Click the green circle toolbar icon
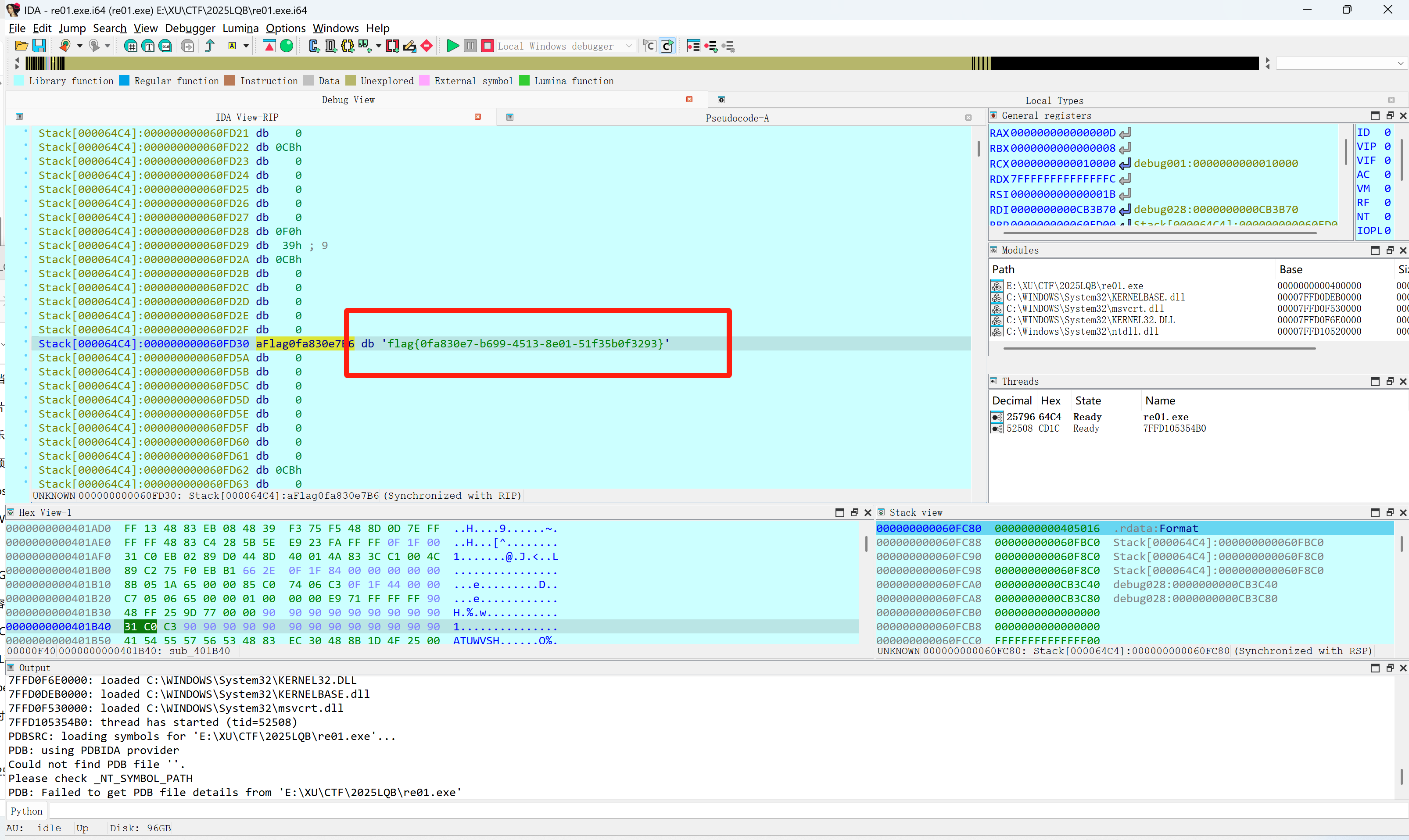Viewport: 1409px width, 840px height. (x=287, y=46)
